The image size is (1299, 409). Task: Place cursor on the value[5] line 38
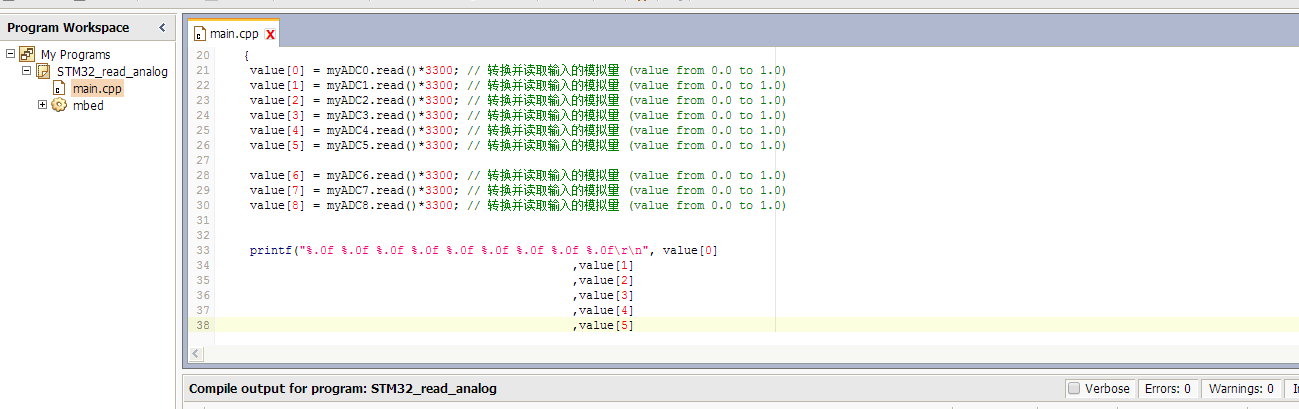pos(603,325)
